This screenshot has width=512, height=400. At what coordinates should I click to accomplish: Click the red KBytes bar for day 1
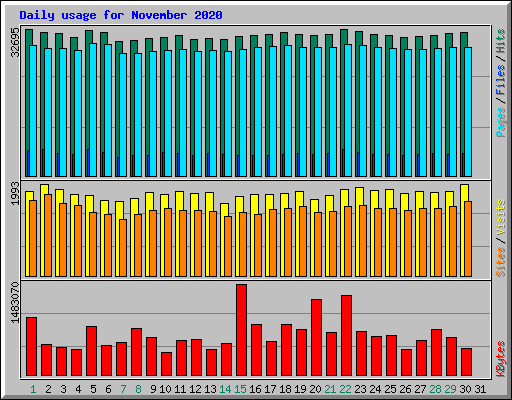(31, 347)
